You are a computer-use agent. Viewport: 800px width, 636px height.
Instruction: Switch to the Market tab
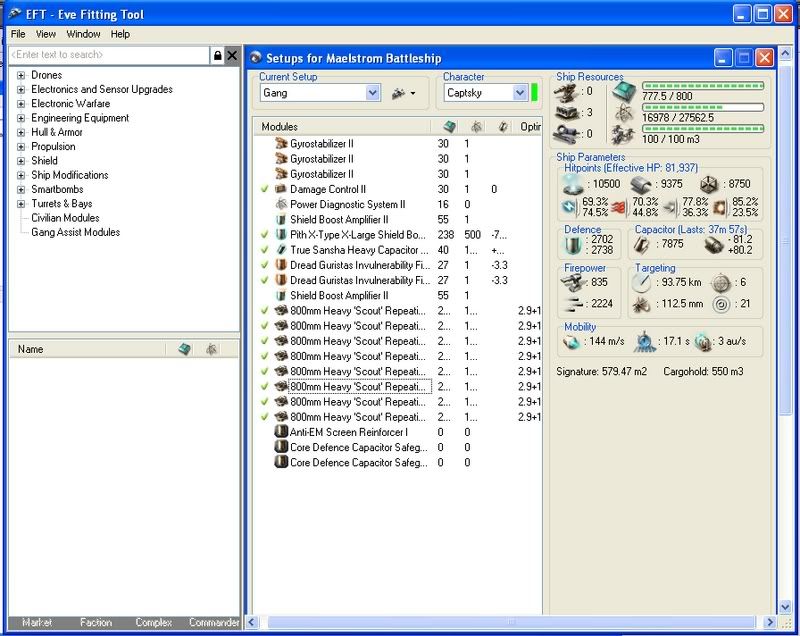[37, 622]
